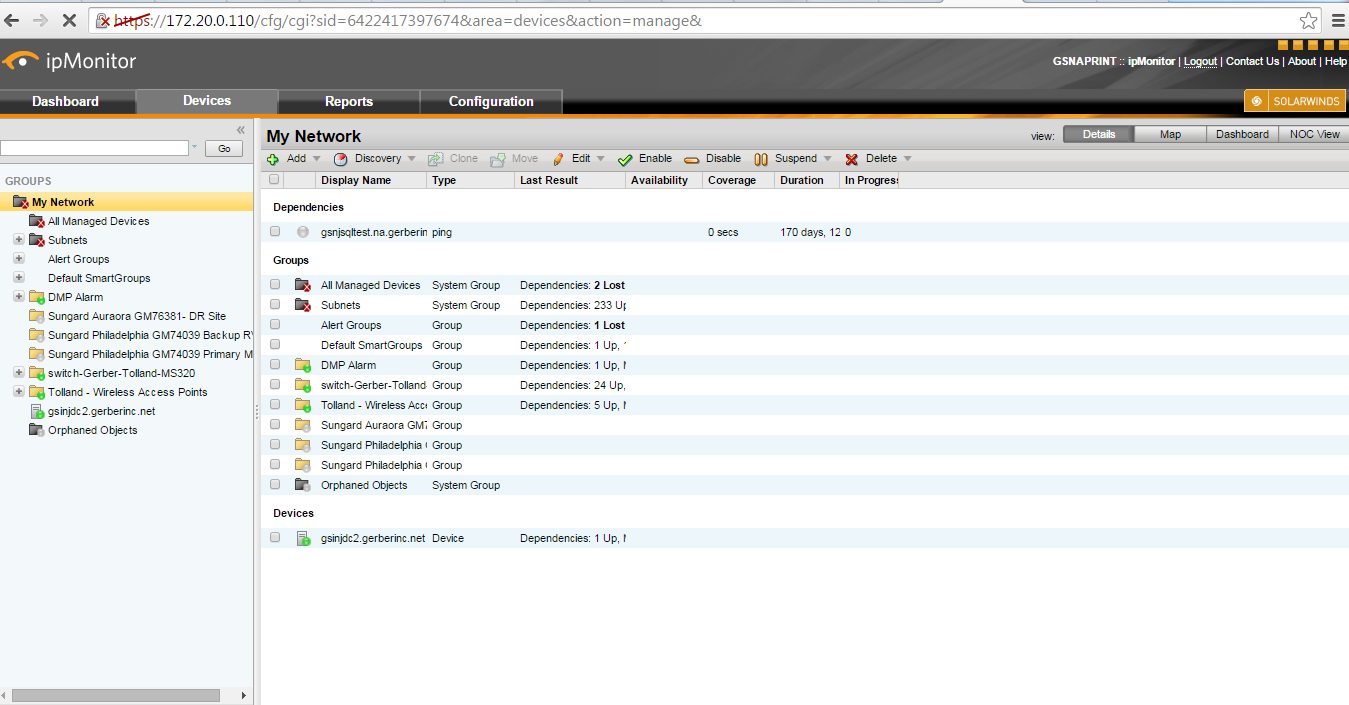This screenshot has width=1349, height=705.
Task: Collapse sidebar with double-chevron icon
Action: click(240, 130)
